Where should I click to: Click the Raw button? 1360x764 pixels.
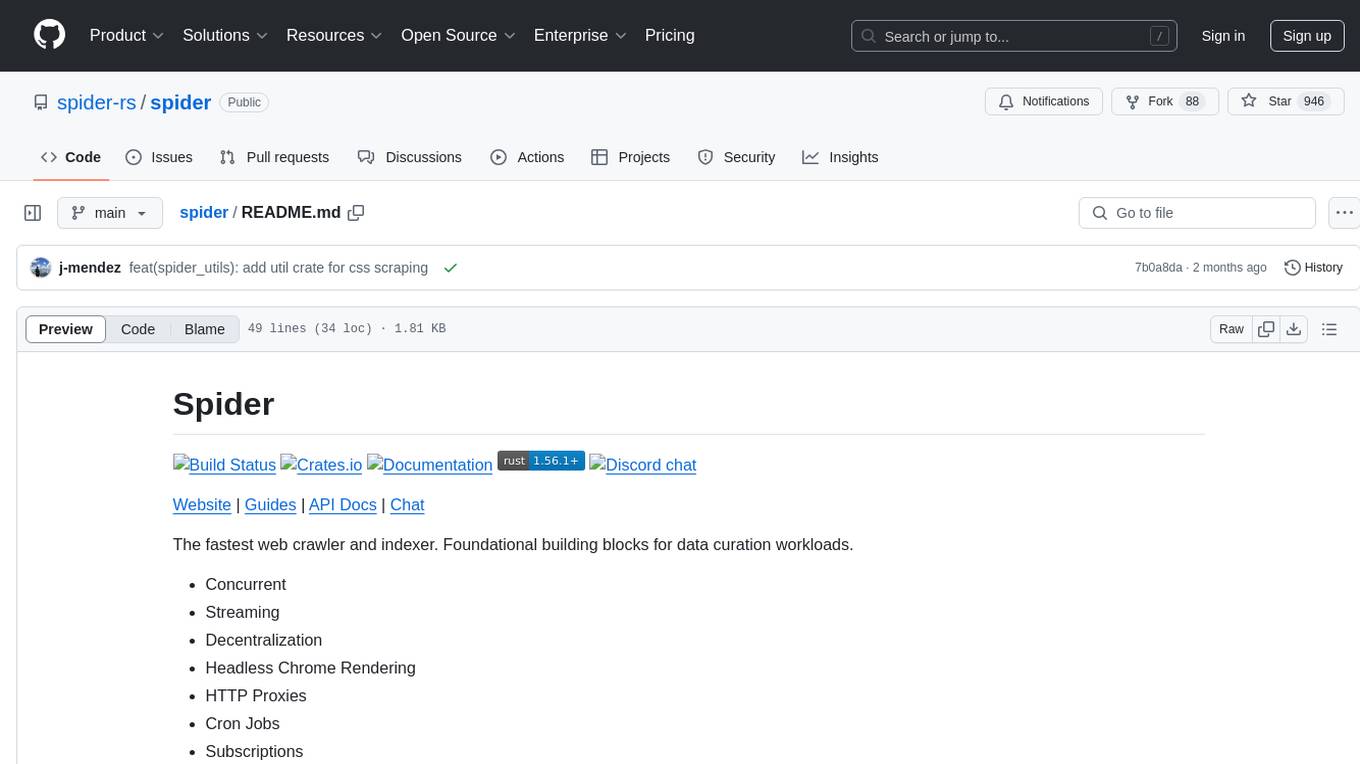click(1231, 329)
